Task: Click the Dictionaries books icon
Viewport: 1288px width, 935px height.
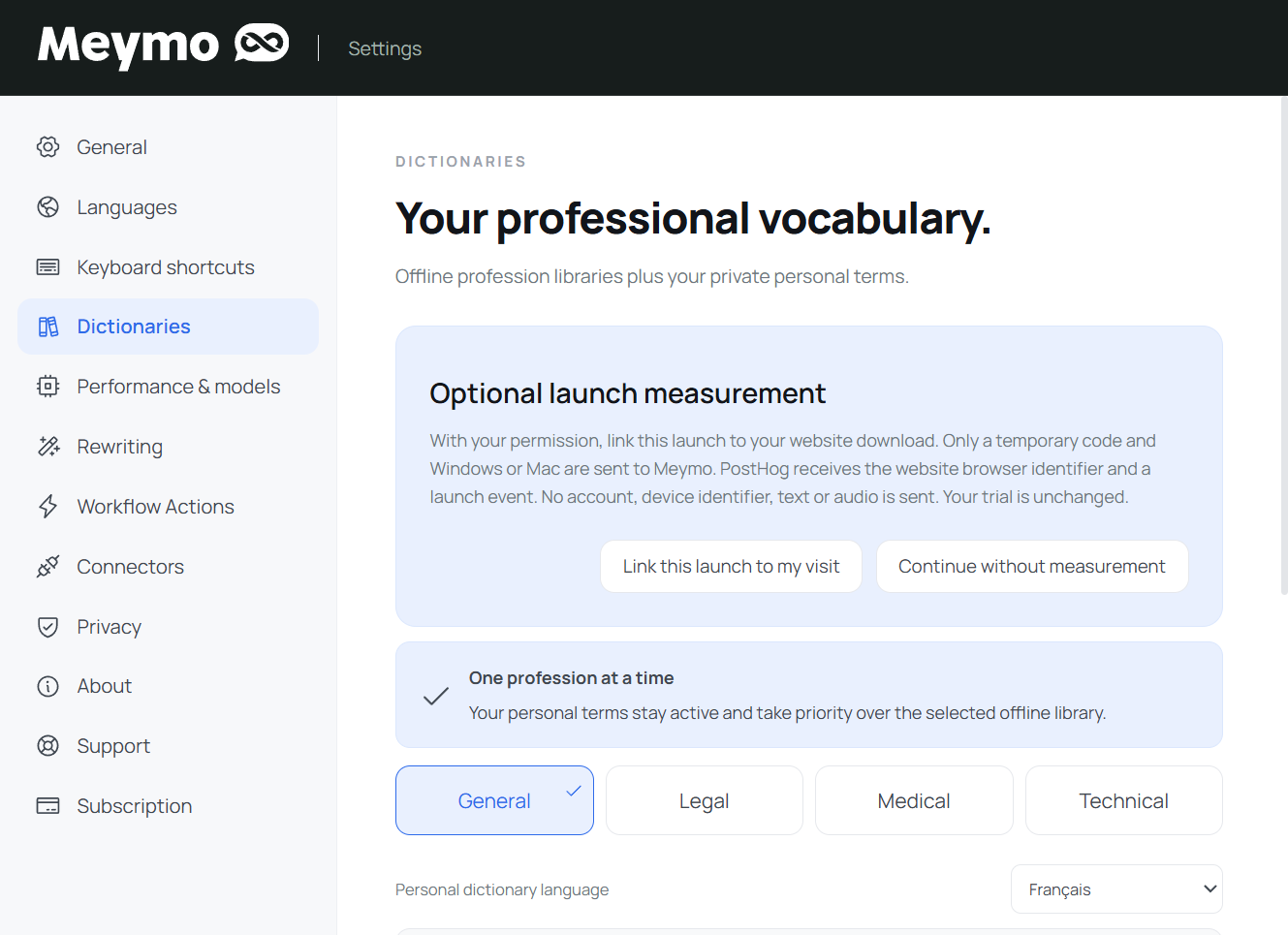Action: pos(47,327)
